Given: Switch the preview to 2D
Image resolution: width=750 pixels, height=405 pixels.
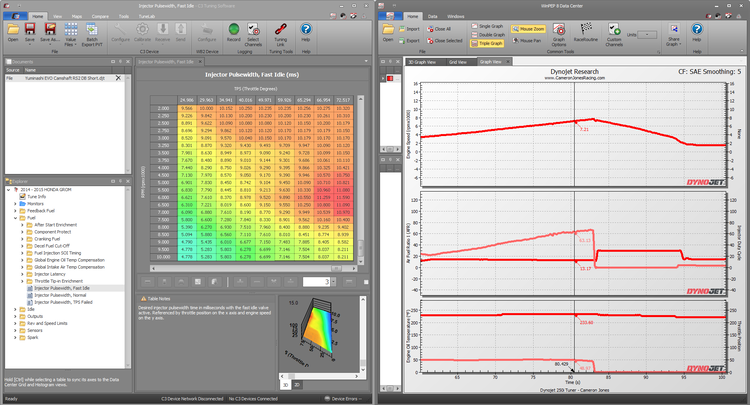Looking at the screenshot, I should click(x=297, y=384).
